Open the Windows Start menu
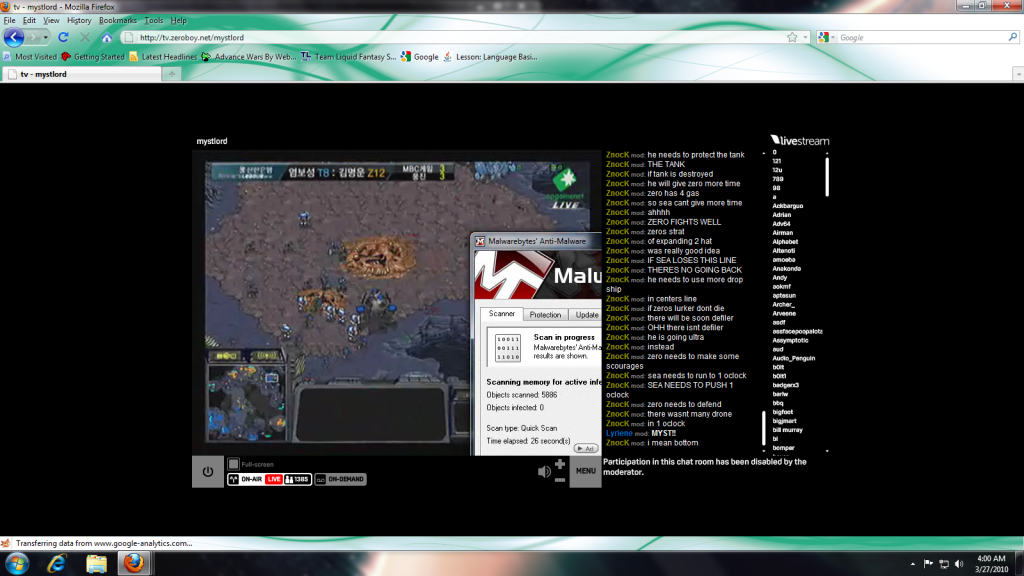Screen dimensions: 1024x576 (16, 564)
